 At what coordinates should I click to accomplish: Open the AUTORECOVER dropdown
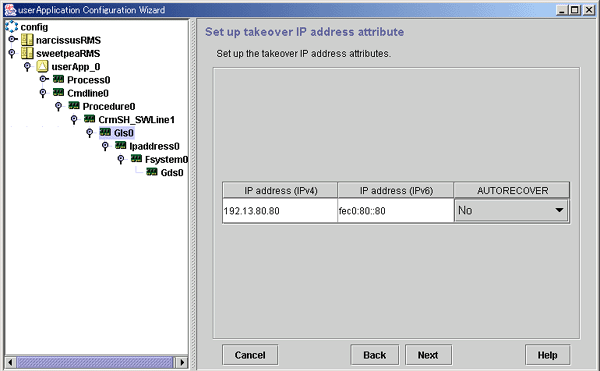point(511,210)
